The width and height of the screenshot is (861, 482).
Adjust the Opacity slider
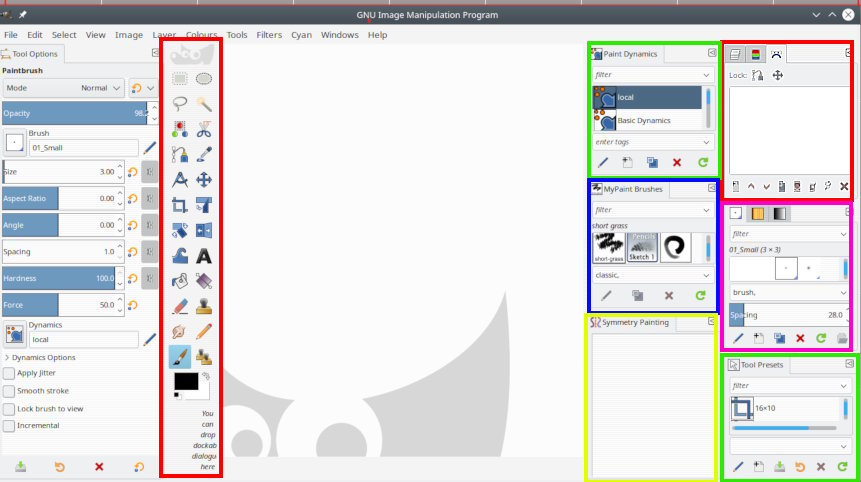76,113
